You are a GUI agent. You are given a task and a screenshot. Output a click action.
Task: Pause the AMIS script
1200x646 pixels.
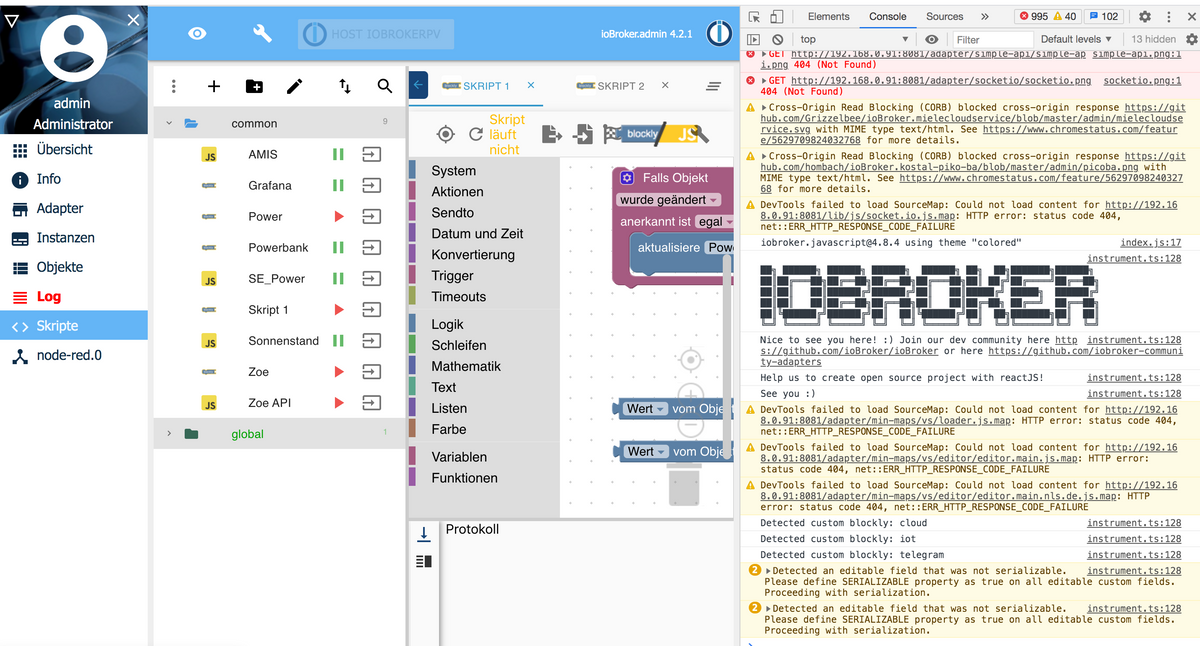coord(338,155)
